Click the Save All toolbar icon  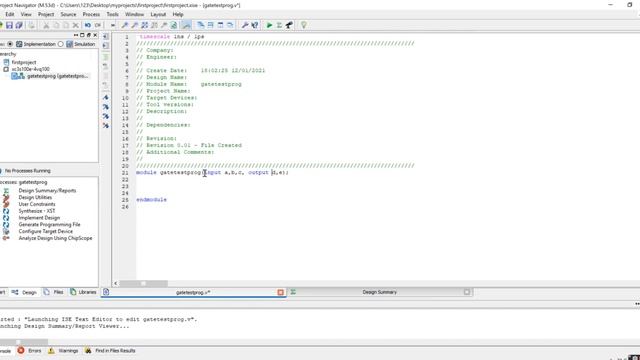[19, 25]
